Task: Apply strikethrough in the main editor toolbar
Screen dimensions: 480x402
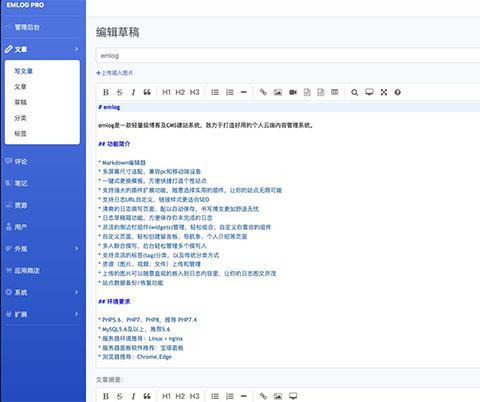Action: [x=120, y=92]
